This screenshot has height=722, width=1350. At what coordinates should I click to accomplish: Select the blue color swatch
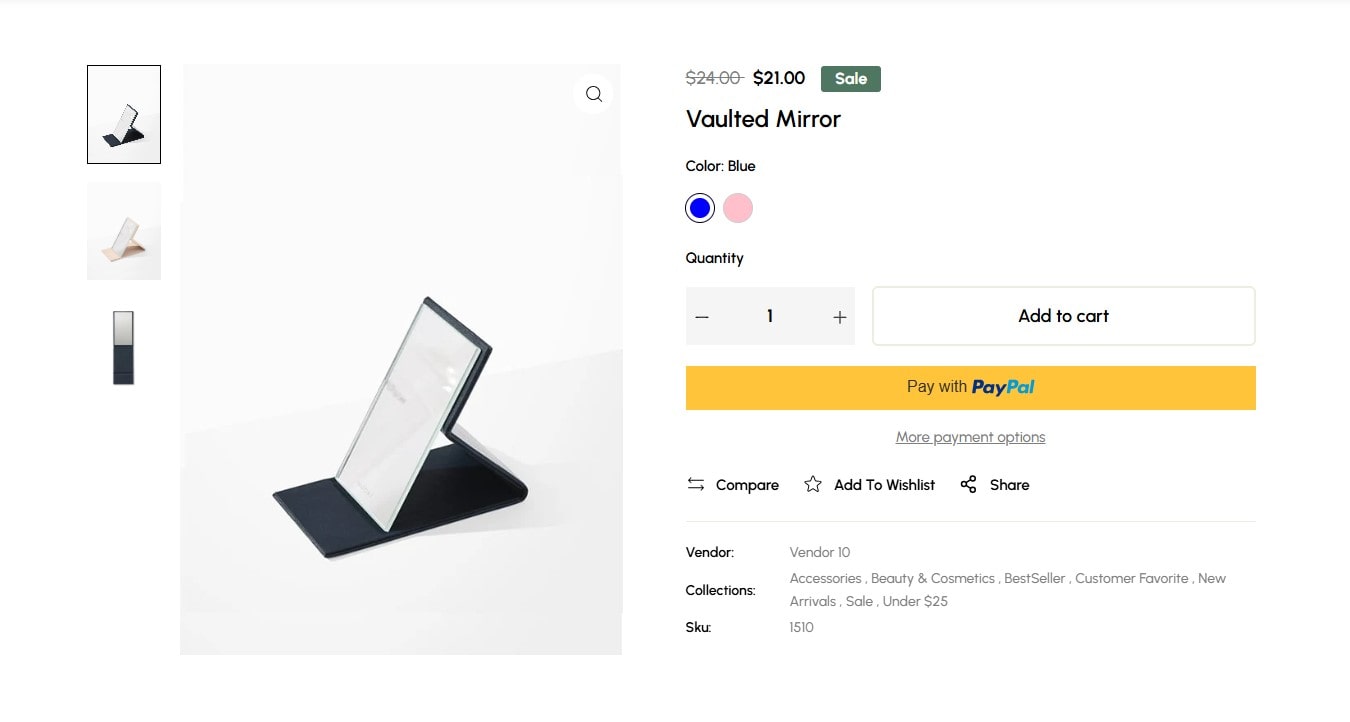[x=700, y=208]
